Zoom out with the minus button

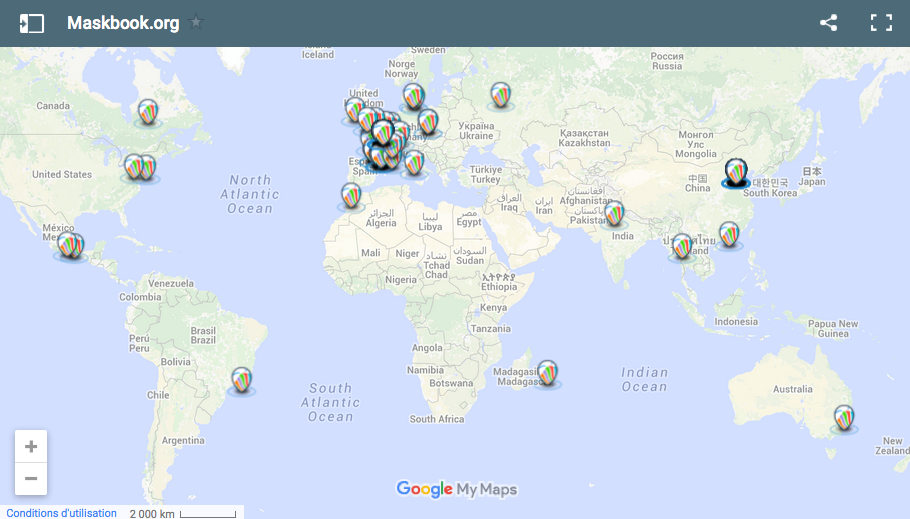click(x=31, y=479)
